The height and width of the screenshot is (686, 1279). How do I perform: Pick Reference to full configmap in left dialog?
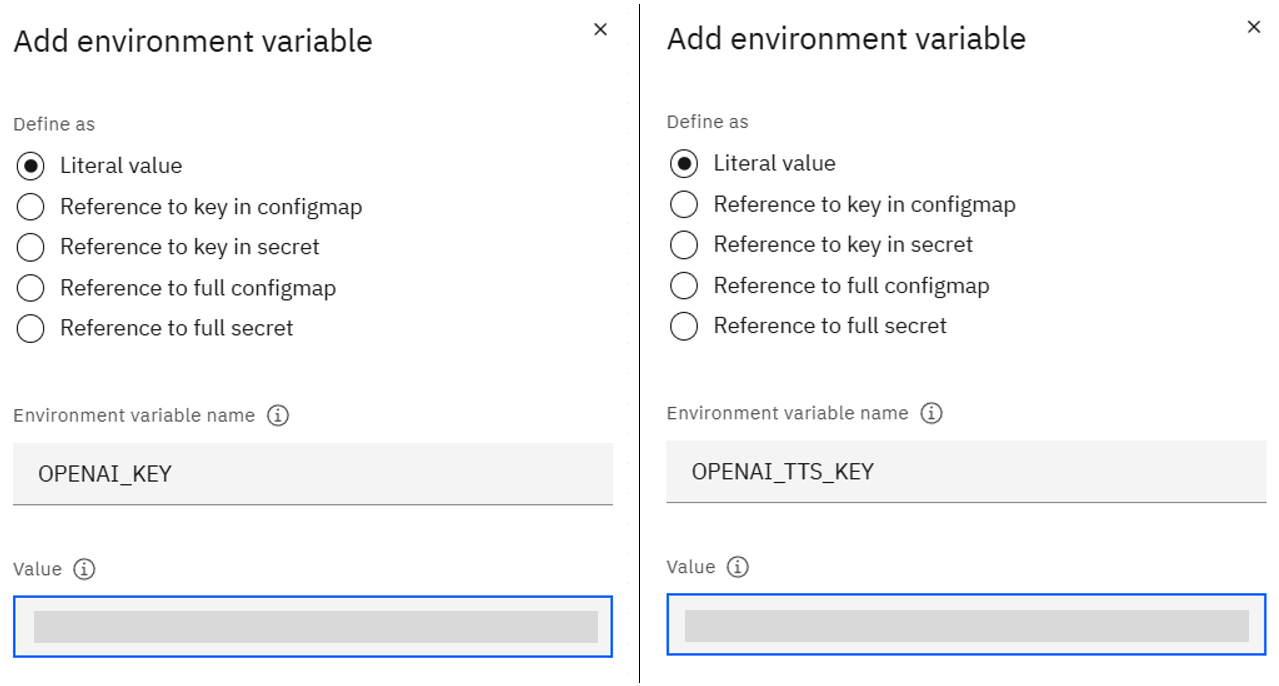click(x=30, y=288)
